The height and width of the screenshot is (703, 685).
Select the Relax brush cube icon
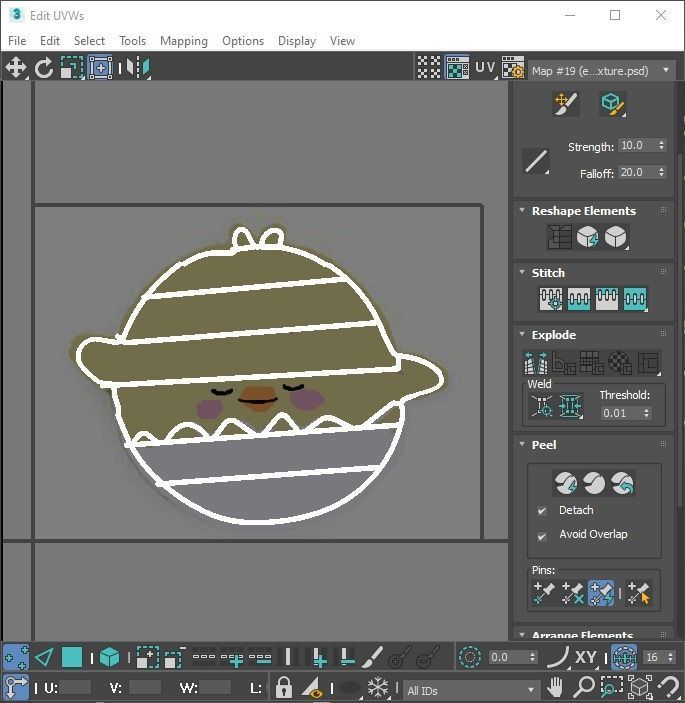point(612,104)
